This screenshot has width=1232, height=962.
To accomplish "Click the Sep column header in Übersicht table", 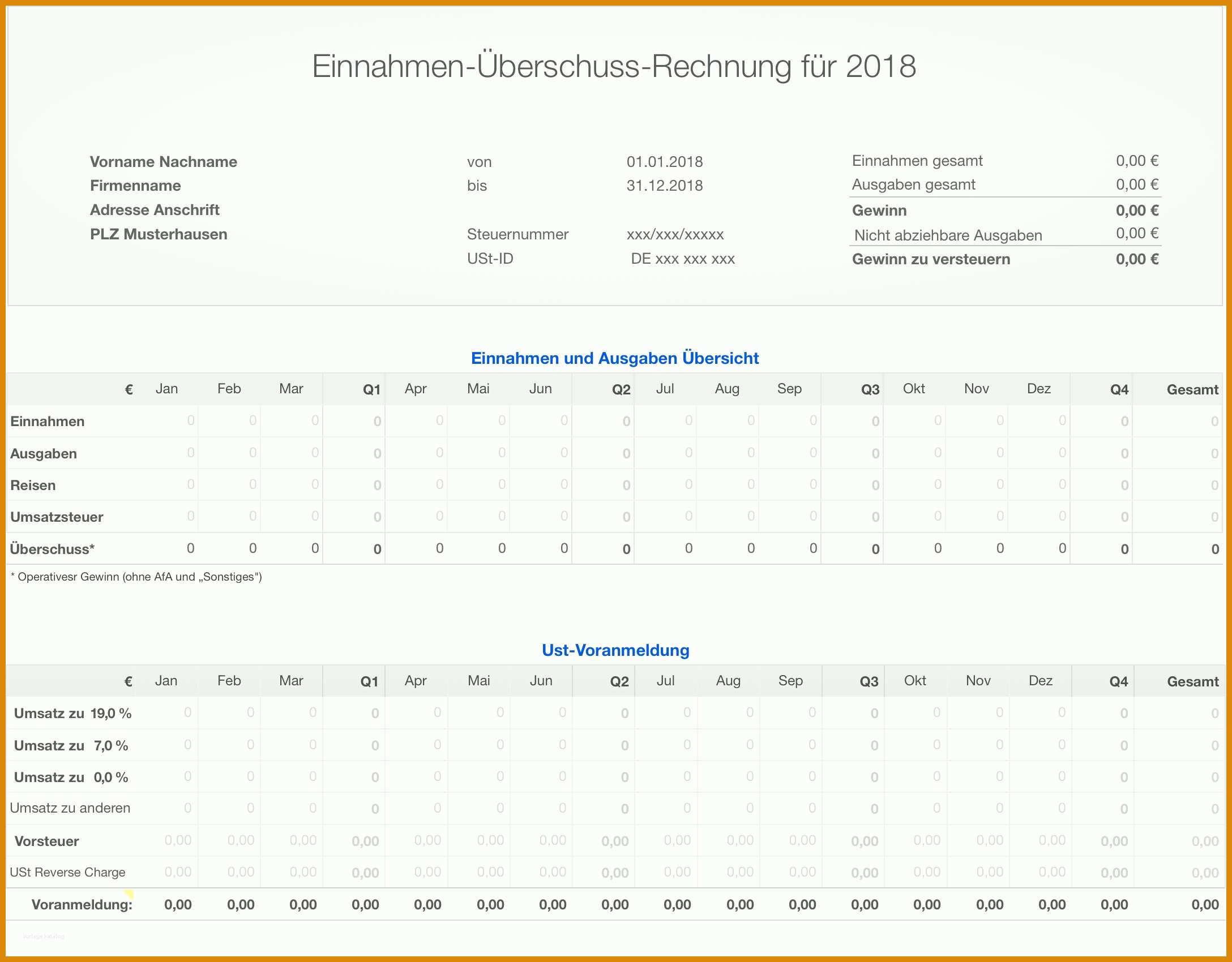I will coord(789,389).
